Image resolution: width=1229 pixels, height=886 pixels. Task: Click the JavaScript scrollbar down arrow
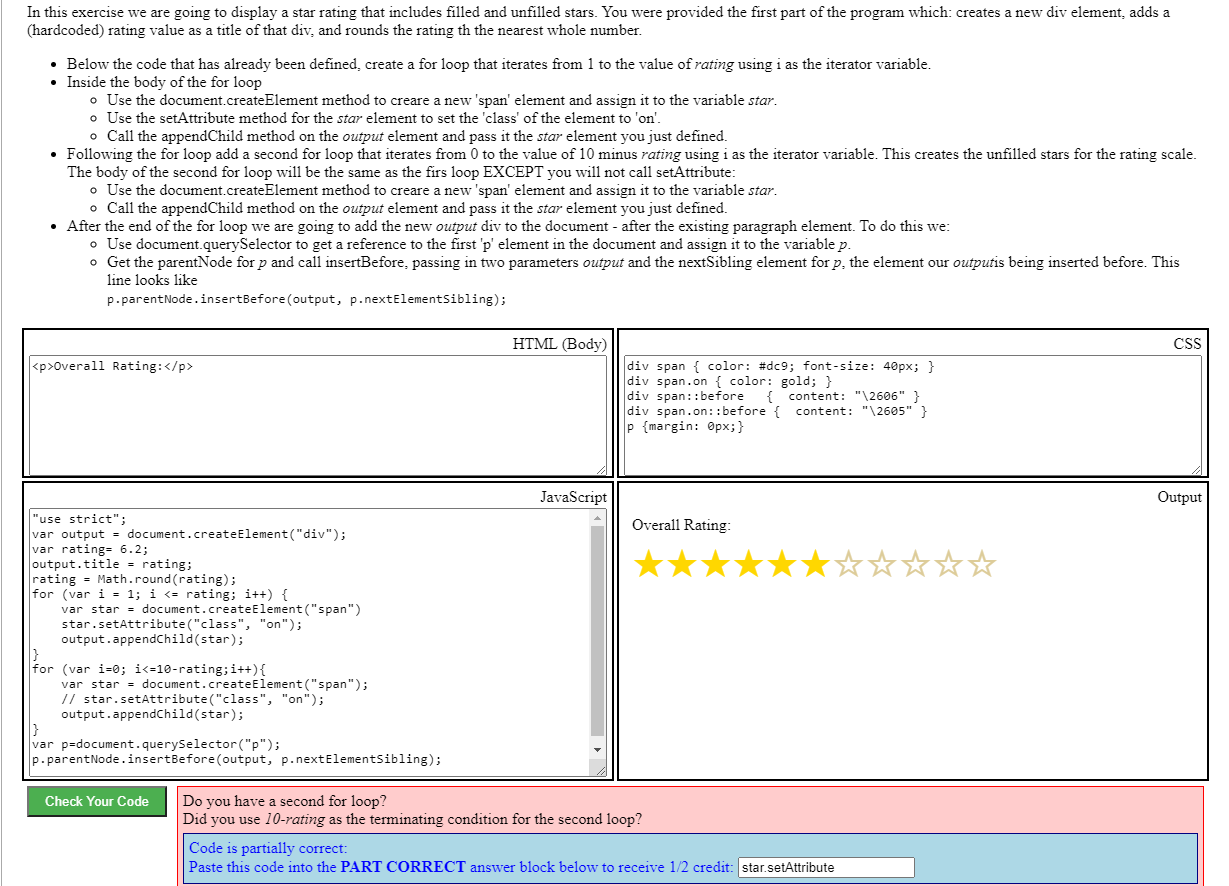click(598, 750)
